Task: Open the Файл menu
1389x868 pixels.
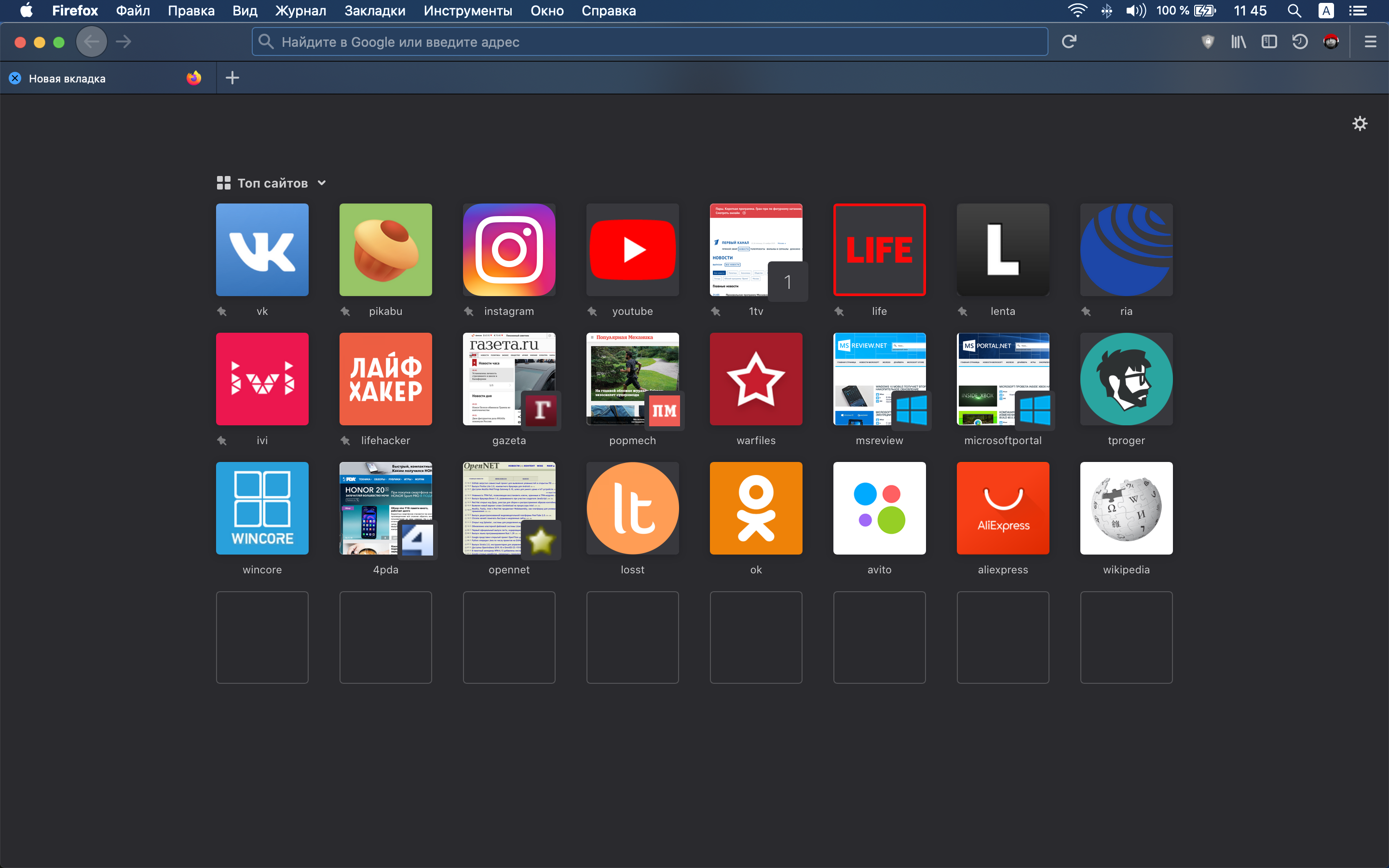Action: (x=133, y=11)
